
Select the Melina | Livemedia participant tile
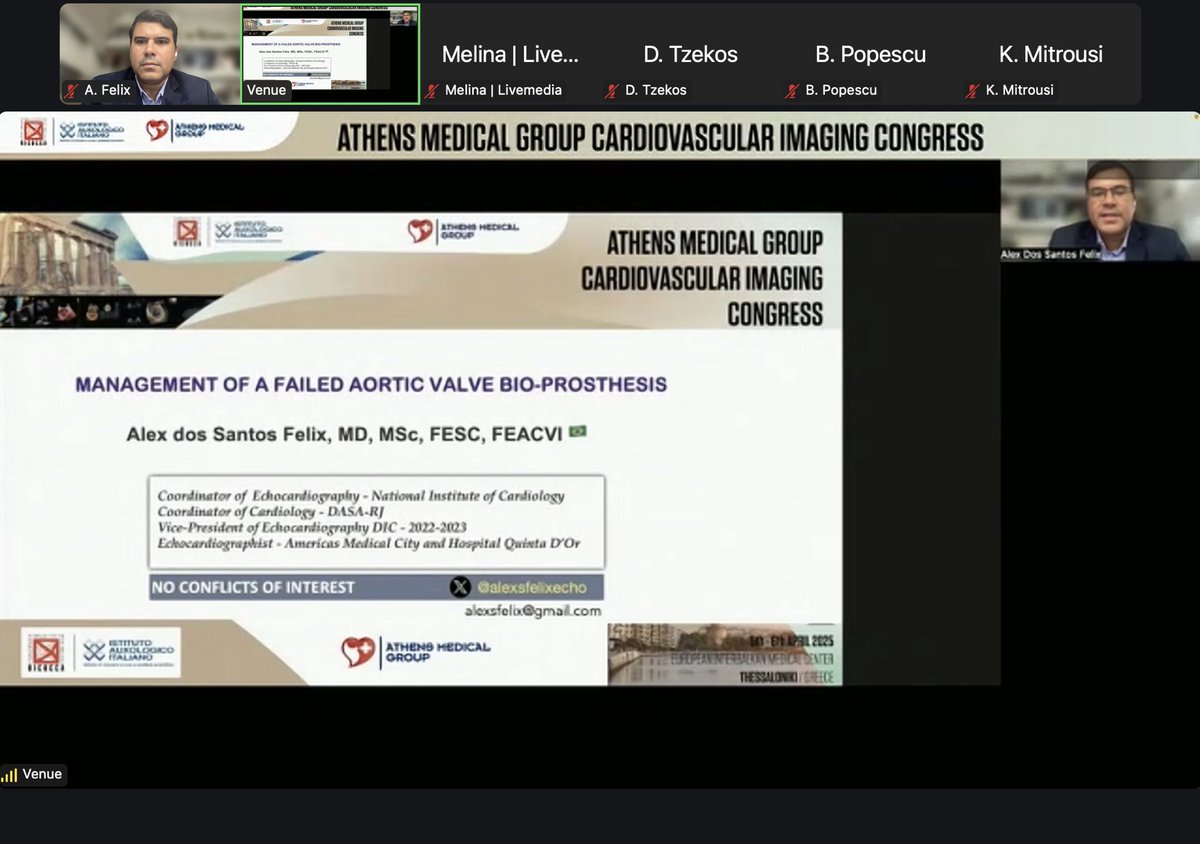tap(510, 54)
